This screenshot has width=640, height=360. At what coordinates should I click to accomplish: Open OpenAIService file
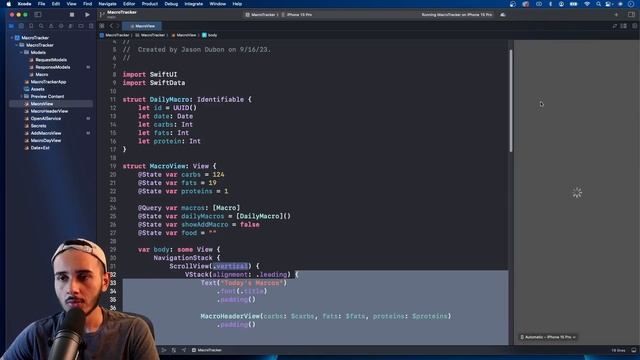click(45, 118)
